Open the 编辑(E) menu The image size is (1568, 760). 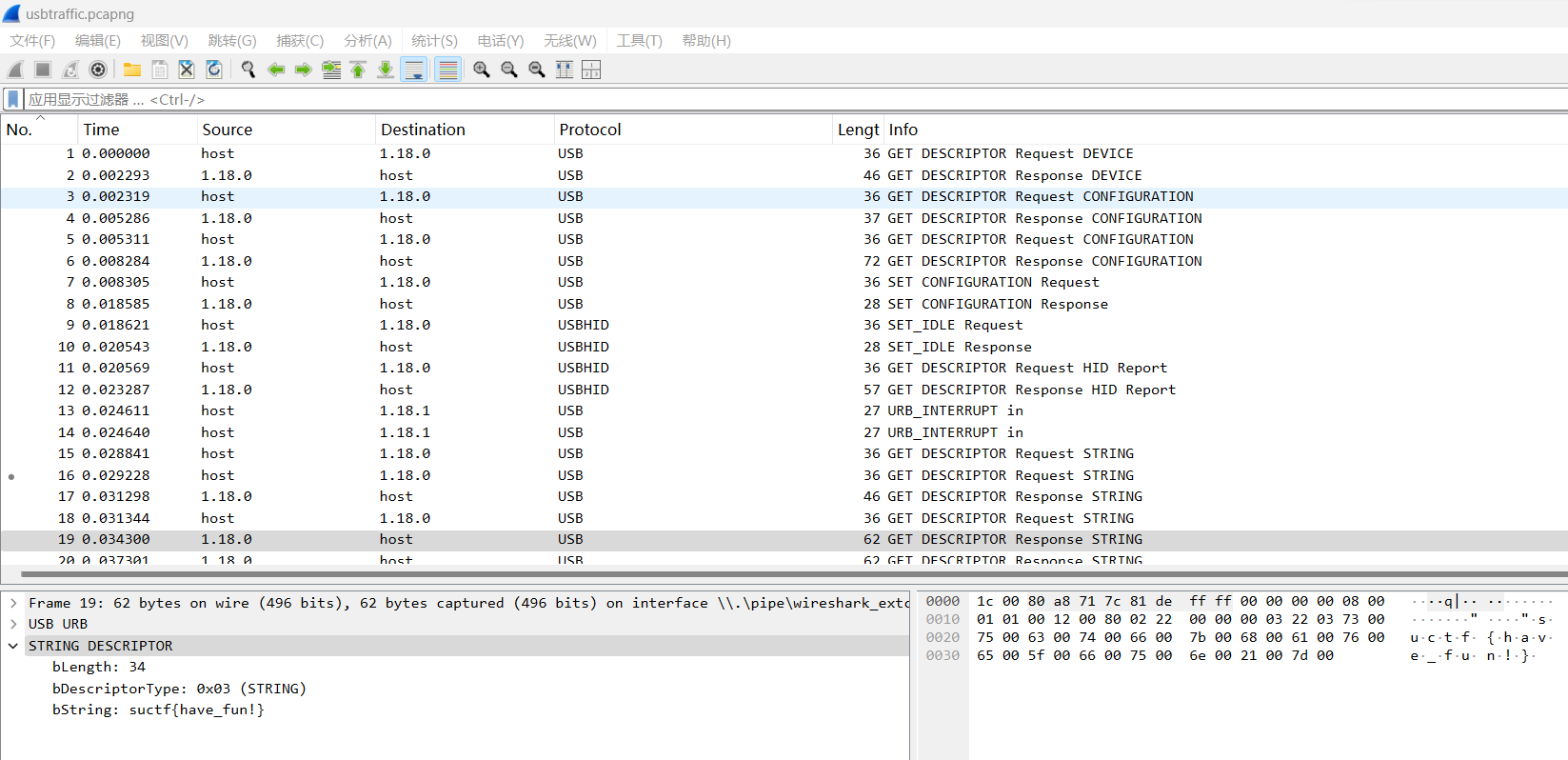98,41
